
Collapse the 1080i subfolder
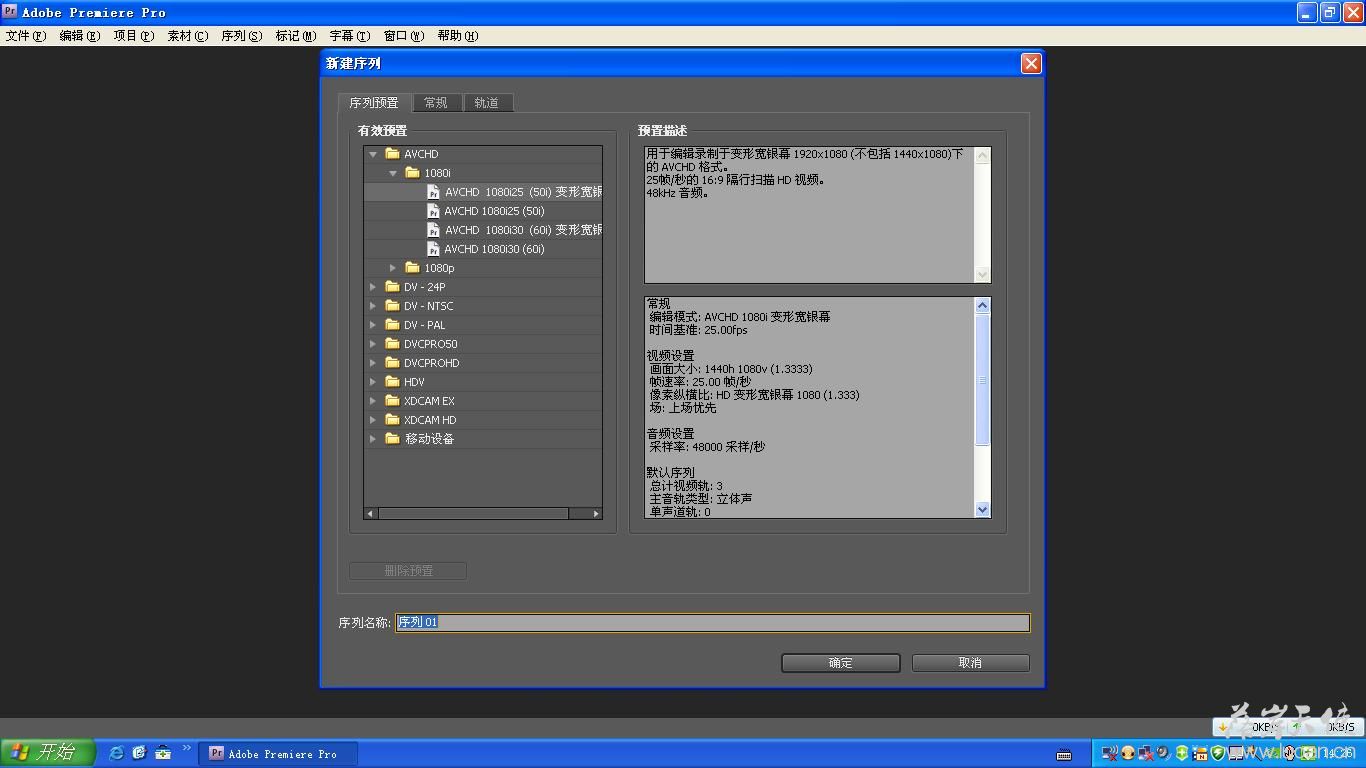(393, 173)
